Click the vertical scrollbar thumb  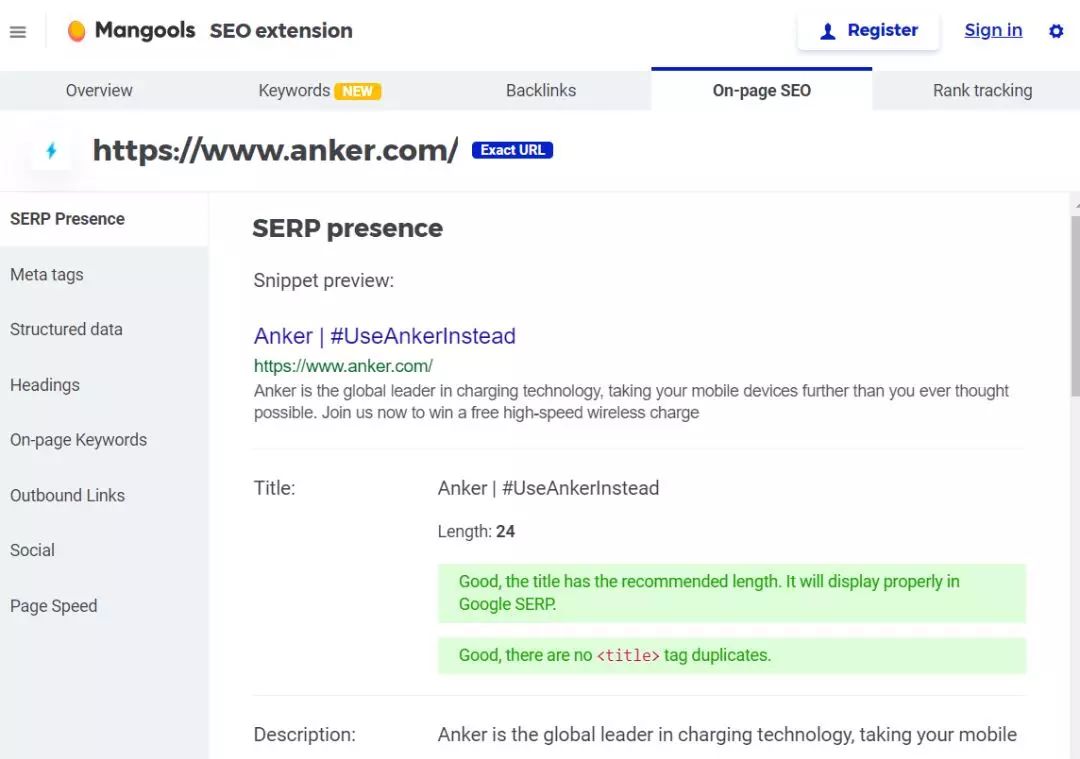1075,305
